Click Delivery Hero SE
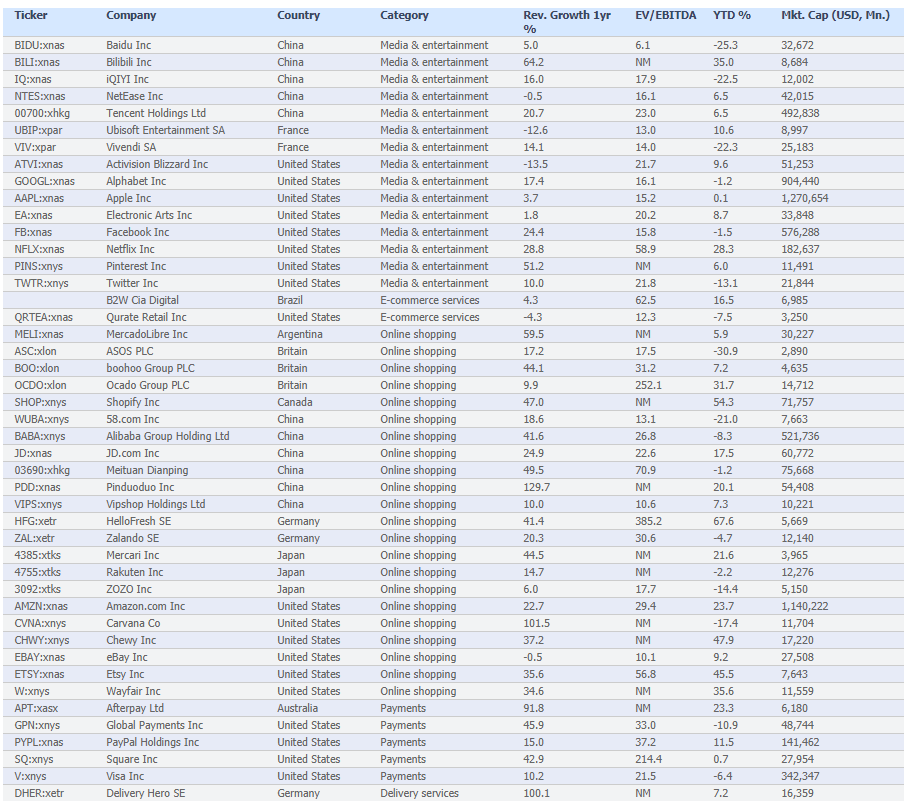Viewport: 908px width, 801px height. tap(145, 793)
